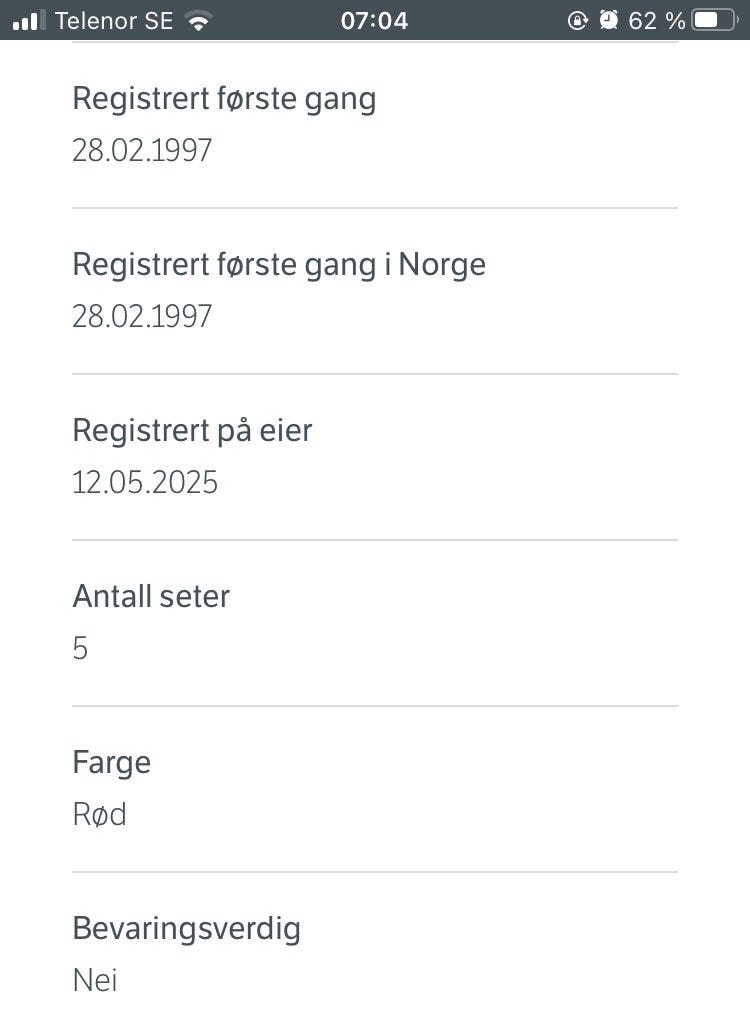Tap the Farge label

coord(112,763)
